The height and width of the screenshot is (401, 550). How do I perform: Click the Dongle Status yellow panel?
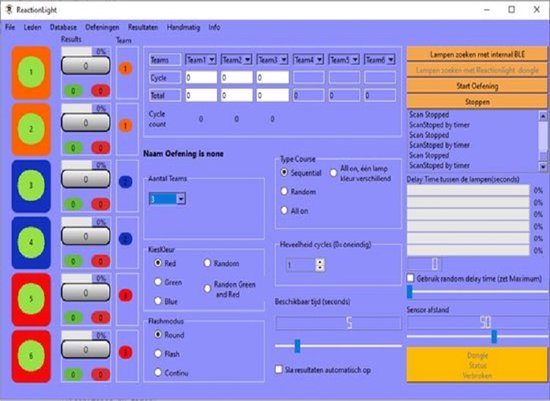click(x=477, y=365)
